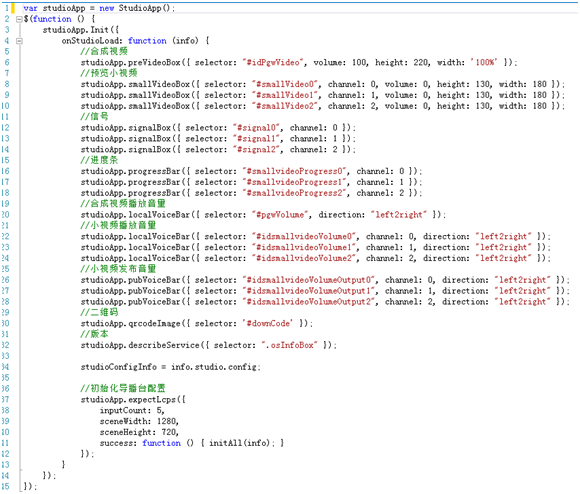Select 'new StudioApp()' text on line 1
Screen dimensions: 580x494
[135, 8]
